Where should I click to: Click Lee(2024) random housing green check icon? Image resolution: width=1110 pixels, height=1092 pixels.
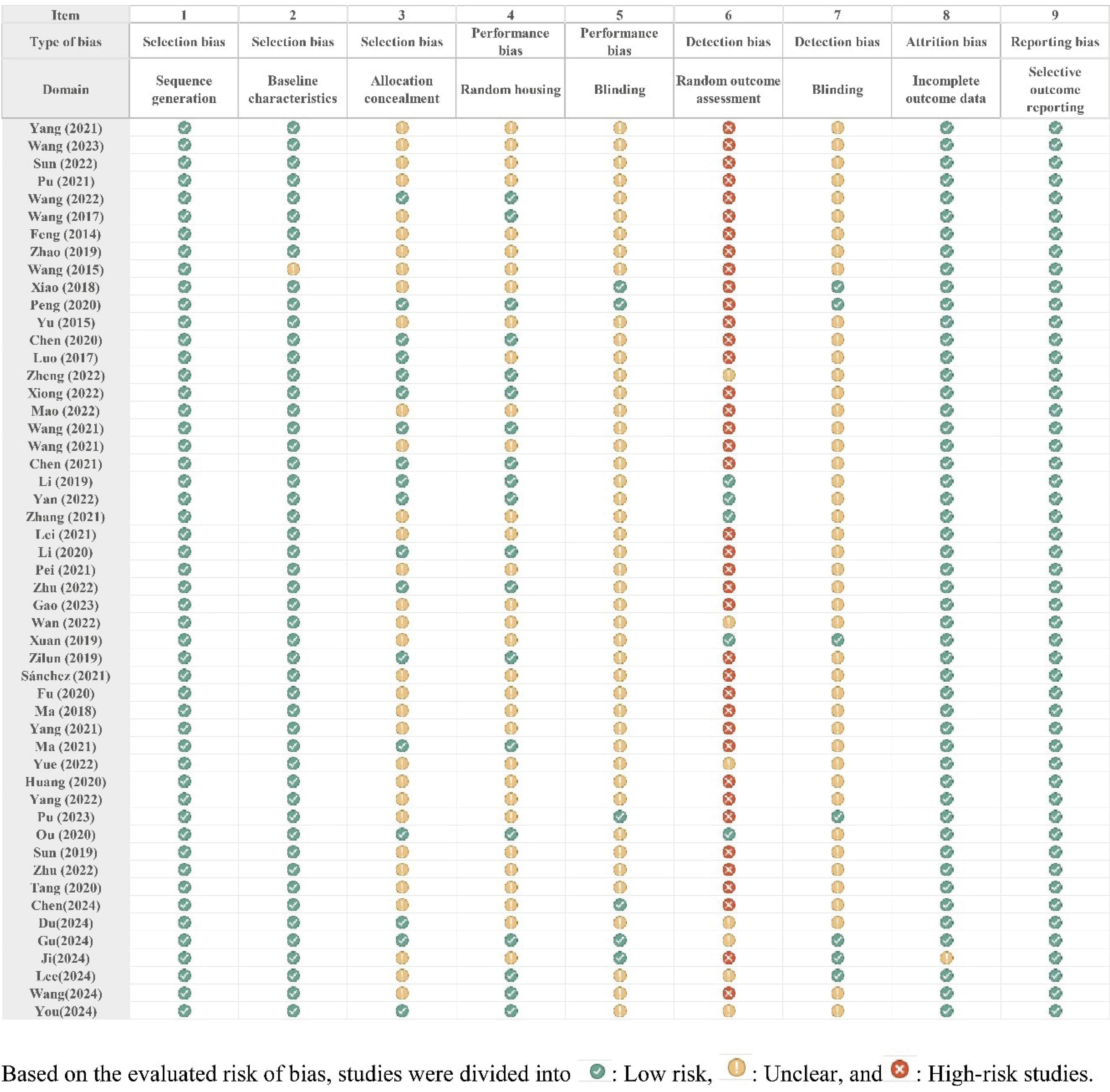tap(511, 976)
